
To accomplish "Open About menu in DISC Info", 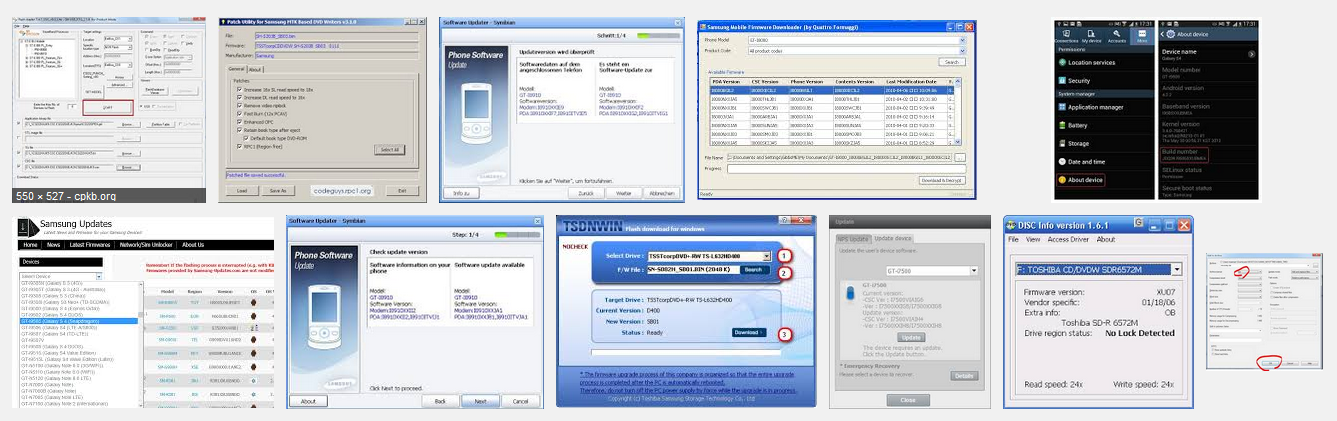I will 1106,240.
